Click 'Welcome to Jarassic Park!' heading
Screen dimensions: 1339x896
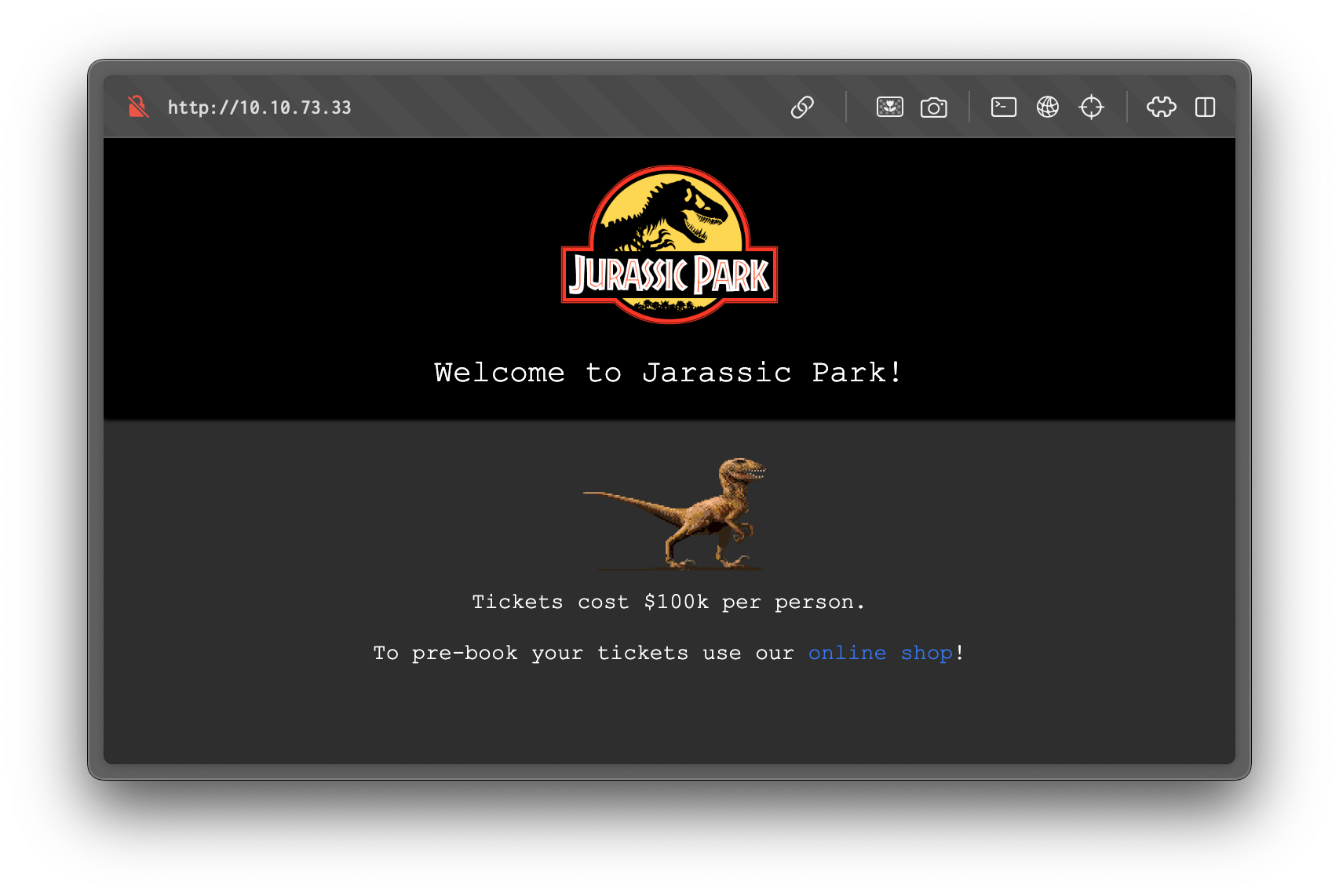[x=669, y=372]
